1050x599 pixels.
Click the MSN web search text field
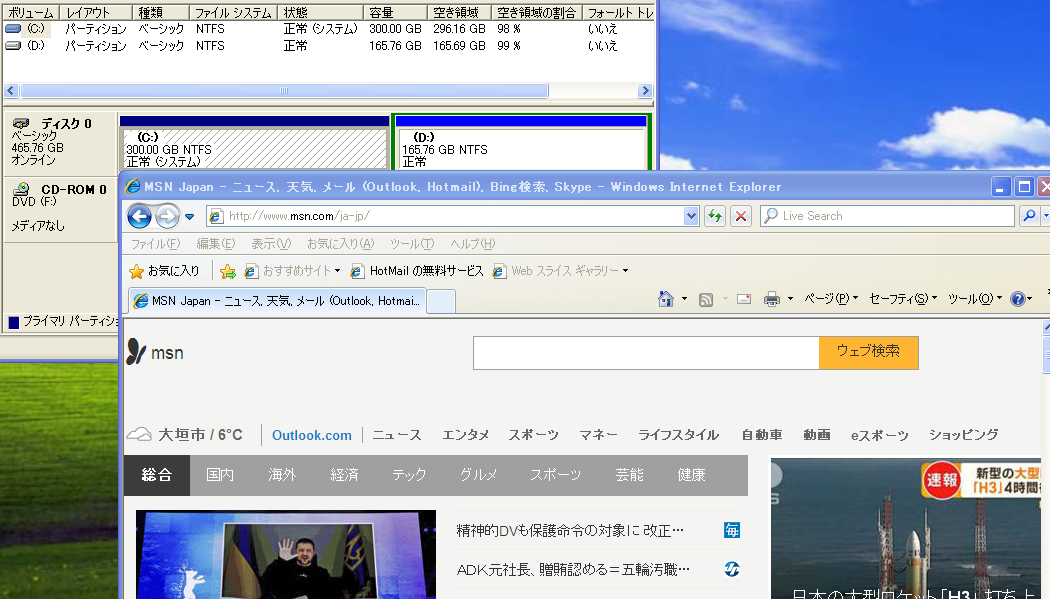(x=646, y=353)
